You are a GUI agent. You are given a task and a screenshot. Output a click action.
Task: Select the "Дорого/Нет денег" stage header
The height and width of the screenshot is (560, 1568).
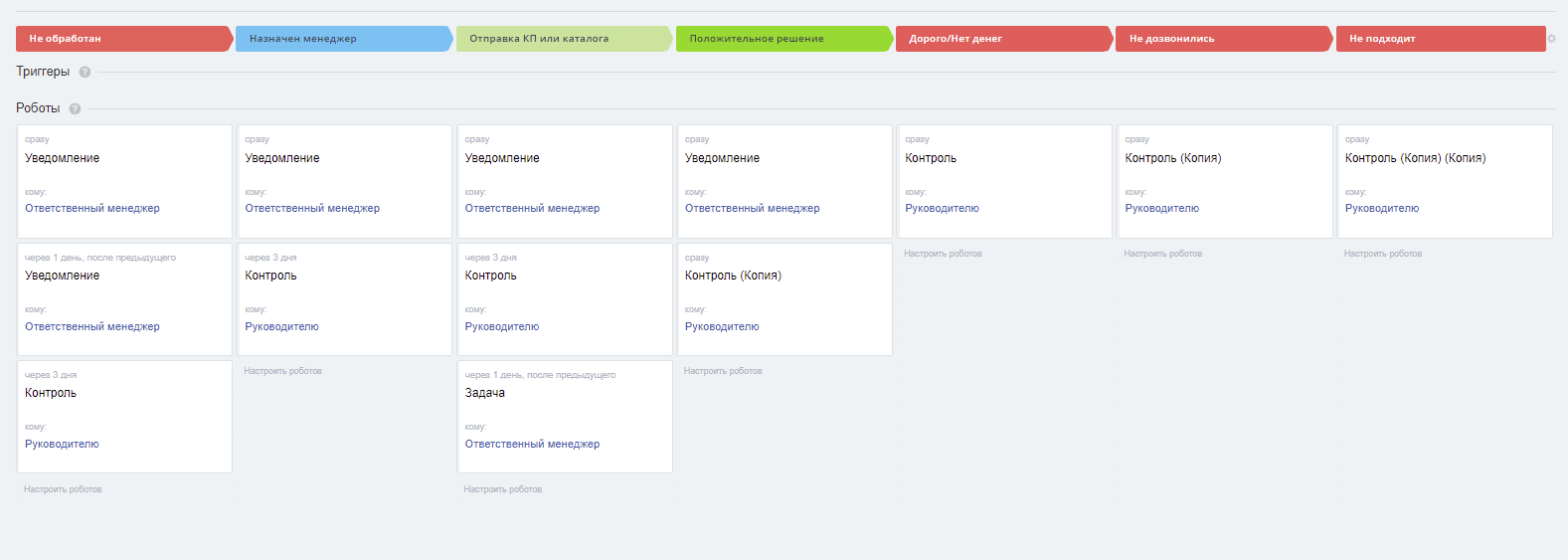click(1001, 39)
